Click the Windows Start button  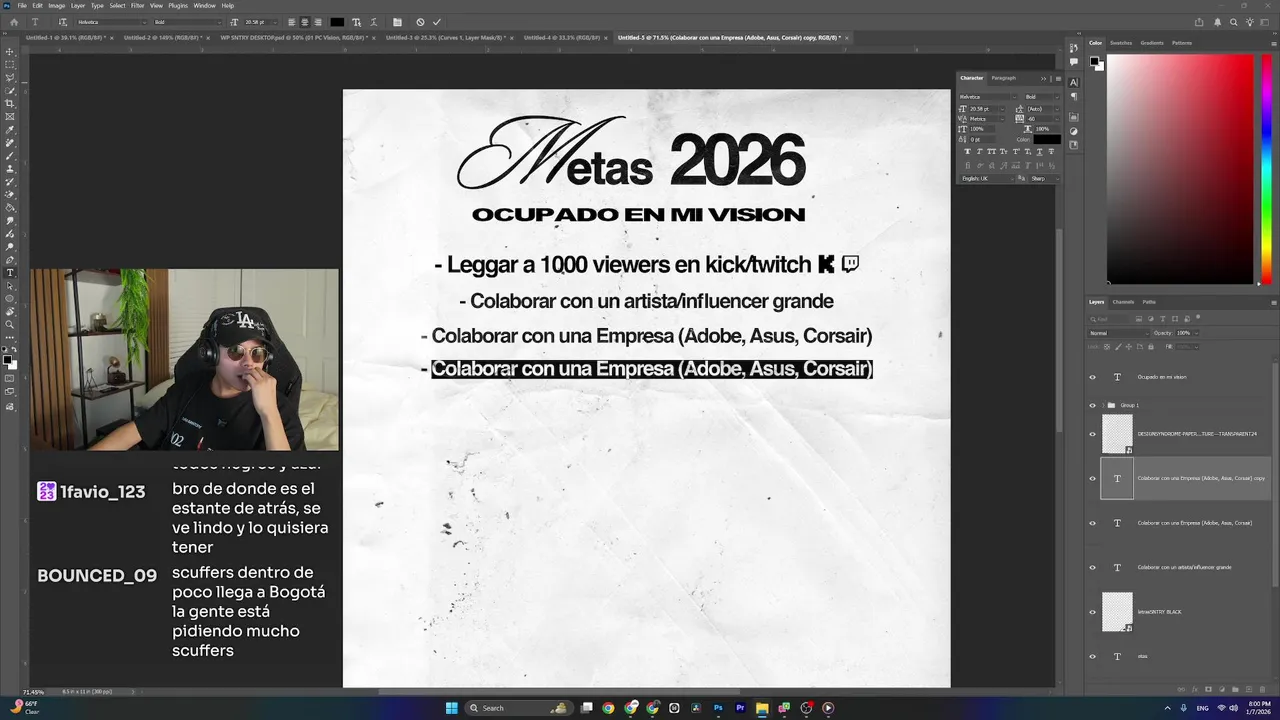pos(451,708)
